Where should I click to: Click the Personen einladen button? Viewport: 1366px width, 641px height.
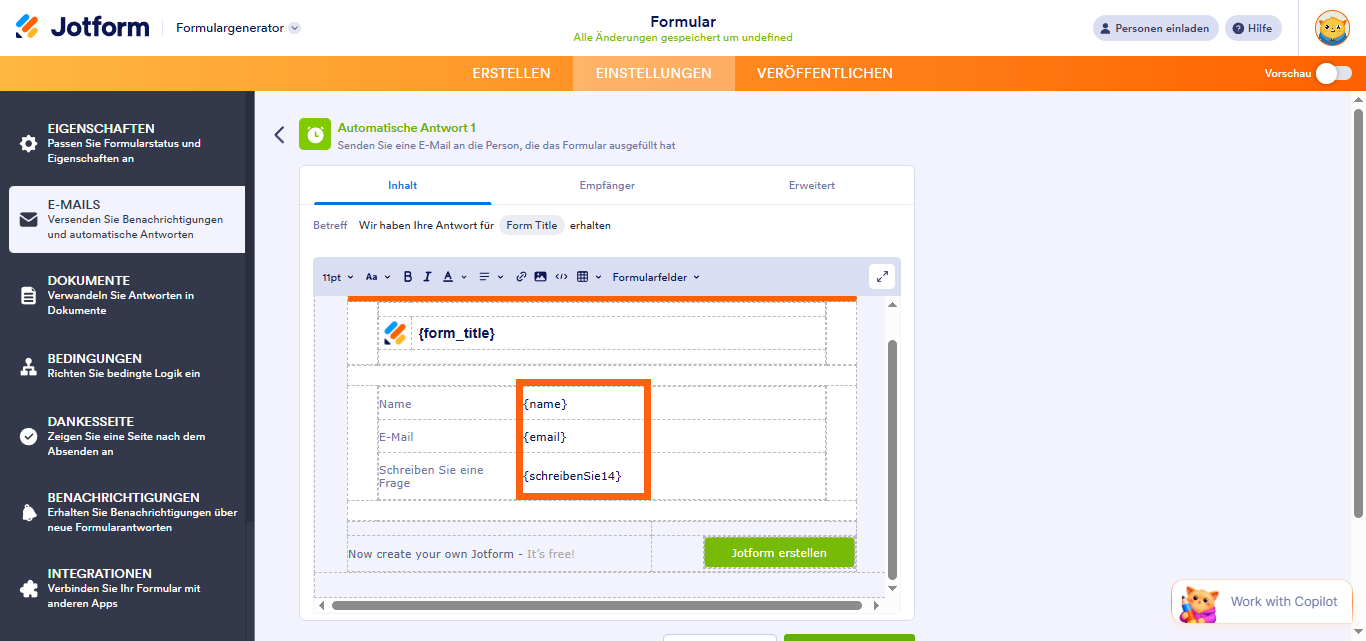(x=1155, y=28)
